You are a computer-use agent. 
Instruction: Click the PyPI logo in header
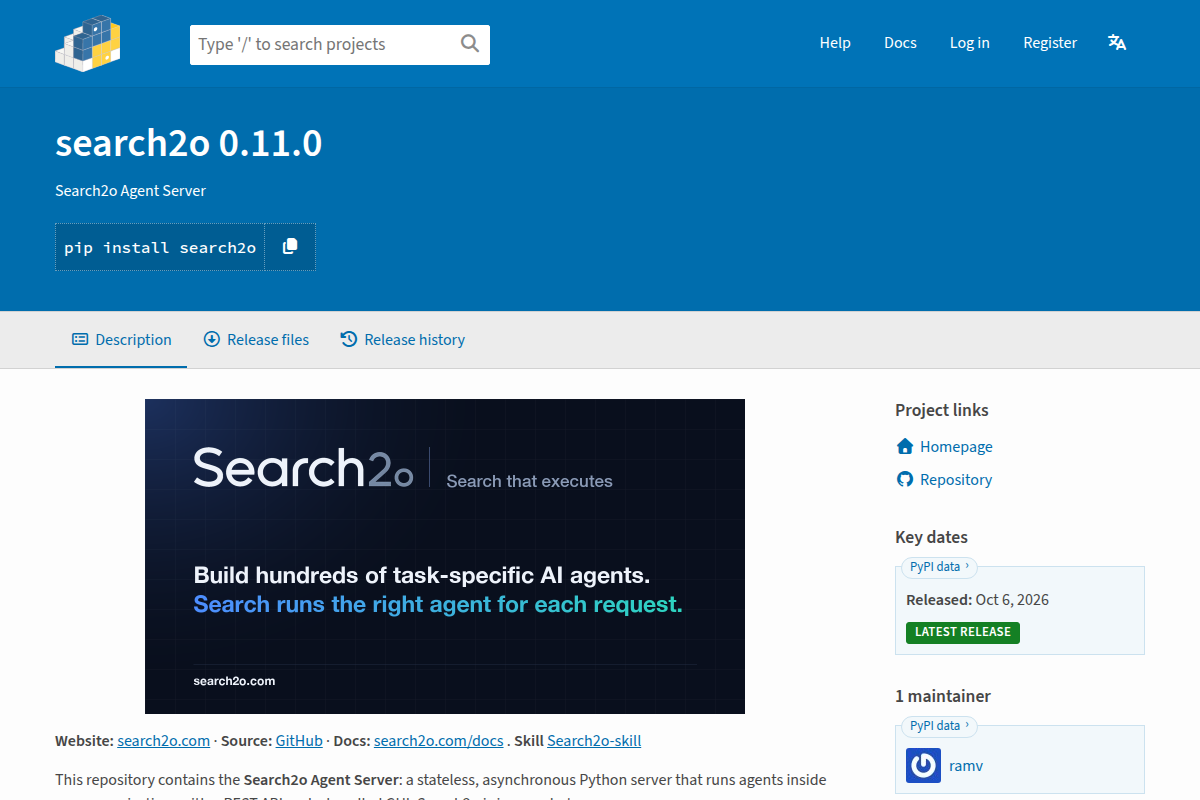(x=88, y=43)
